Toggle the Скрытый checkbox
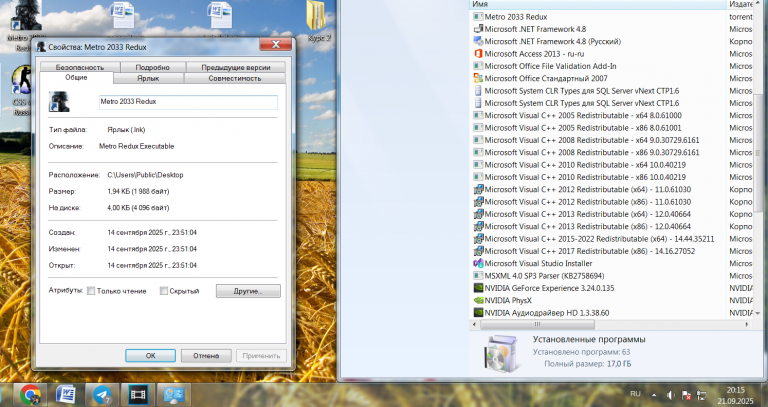 [x=164, y=291]
